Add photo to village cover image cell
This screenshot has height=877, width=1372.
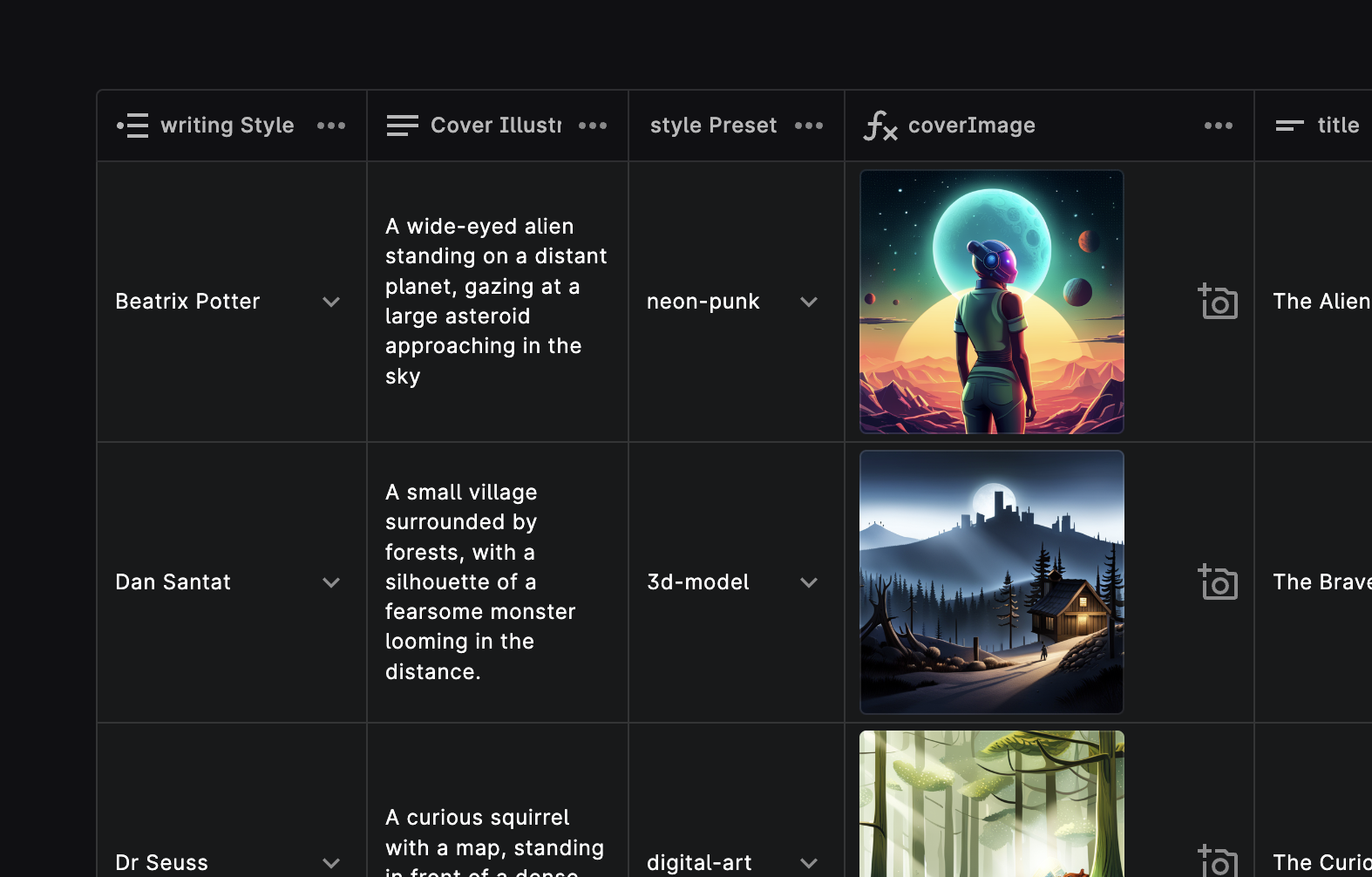[x=1218, y=582]
